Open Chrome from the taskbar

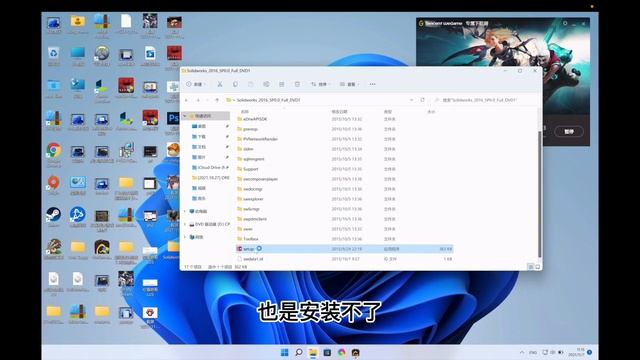[342, 352]
